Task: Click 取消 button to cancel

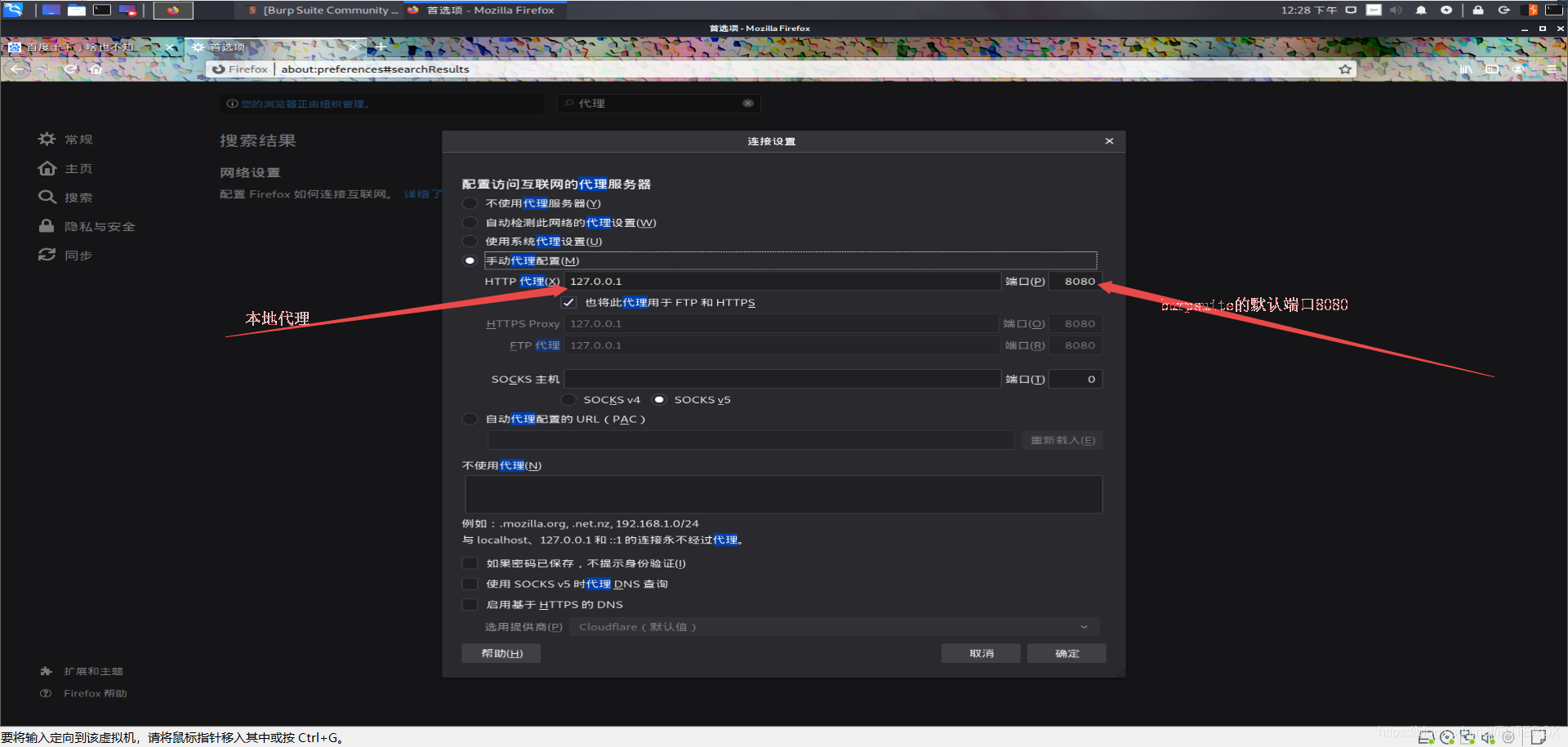Action: pyautogui.click(x=981, y=653)
